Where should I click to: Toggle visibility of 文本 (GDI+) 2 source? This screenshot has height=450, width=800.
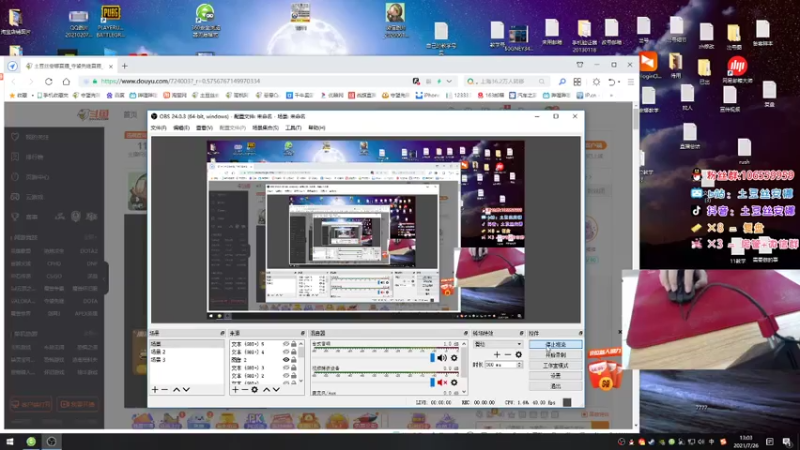pos(286,376)
